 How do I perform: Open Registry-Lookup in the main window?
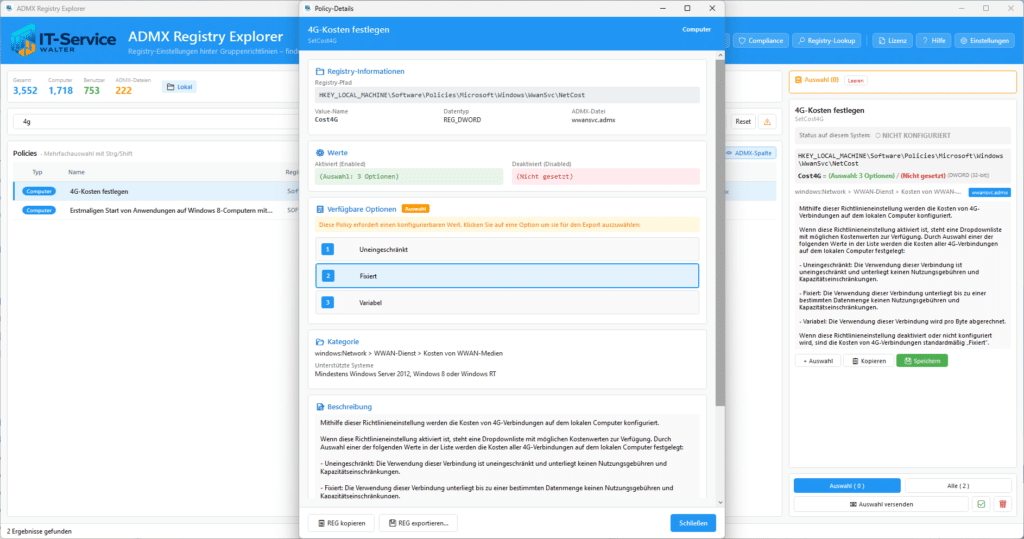(827, 41)
